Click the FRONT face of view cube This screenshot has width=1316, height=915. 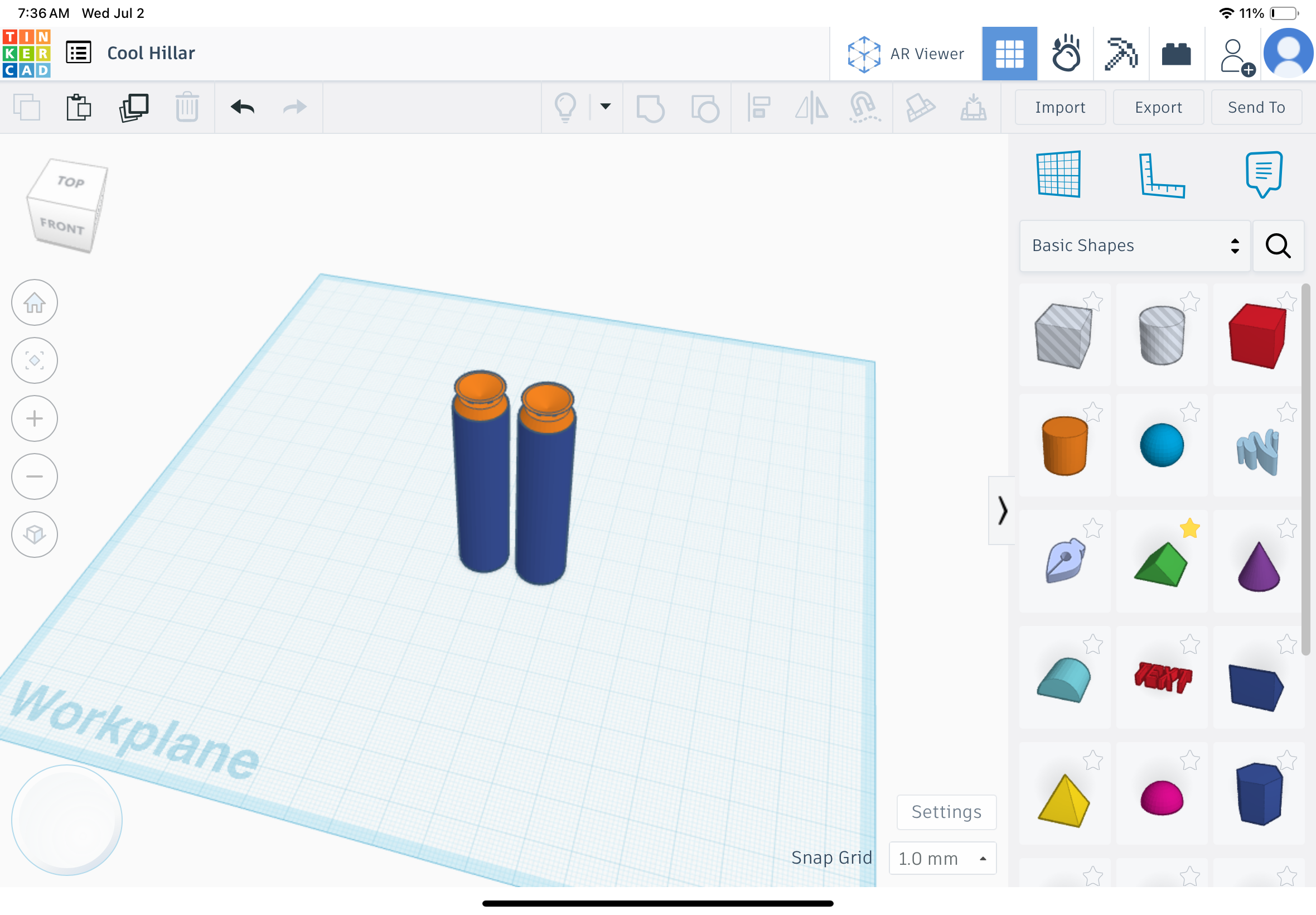(x=62, y=226)
